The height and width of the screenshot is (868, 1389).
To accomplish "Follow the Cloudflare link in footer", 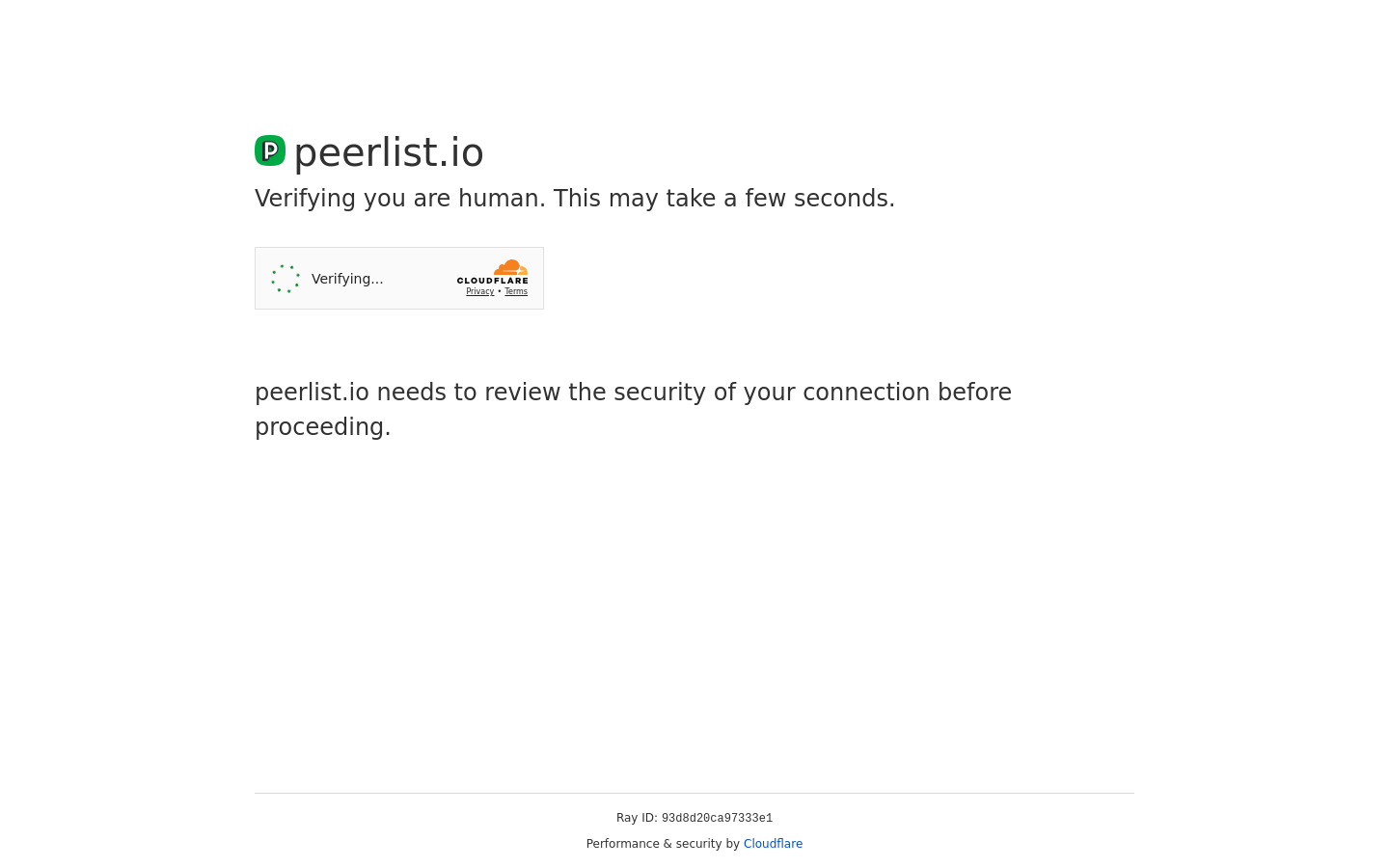I will click(773, 844).
